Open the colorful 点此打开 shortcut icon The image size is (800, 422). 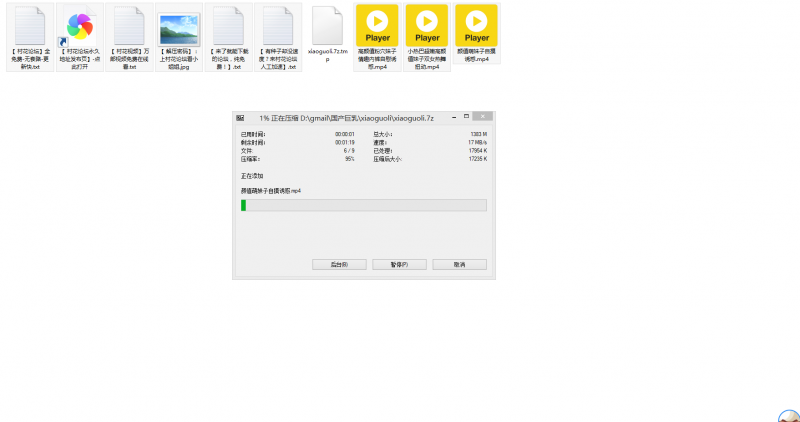pyautogui.click(x=79, y=27)
